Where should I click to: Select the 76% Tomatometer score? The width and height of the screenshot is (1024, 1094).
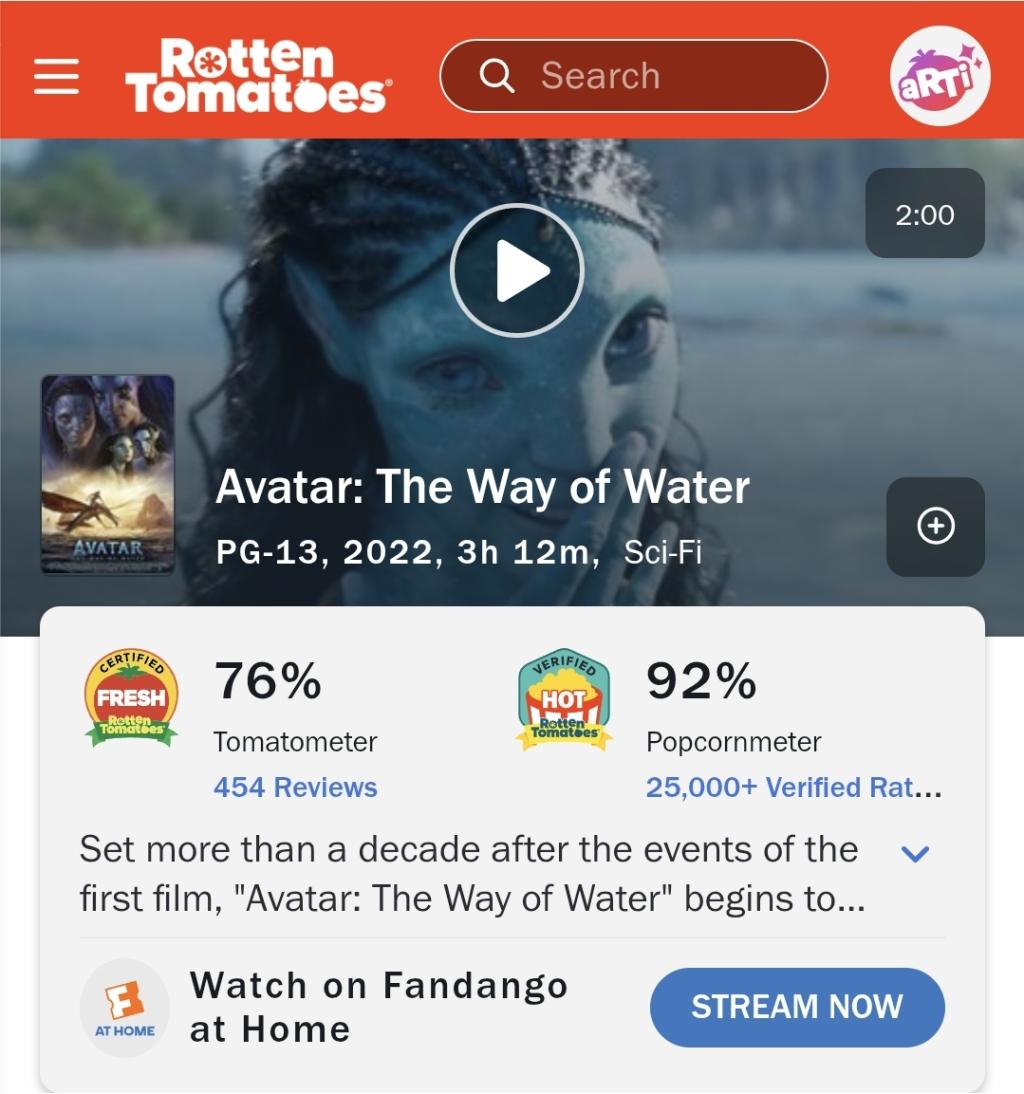click(x=268, y=681)
